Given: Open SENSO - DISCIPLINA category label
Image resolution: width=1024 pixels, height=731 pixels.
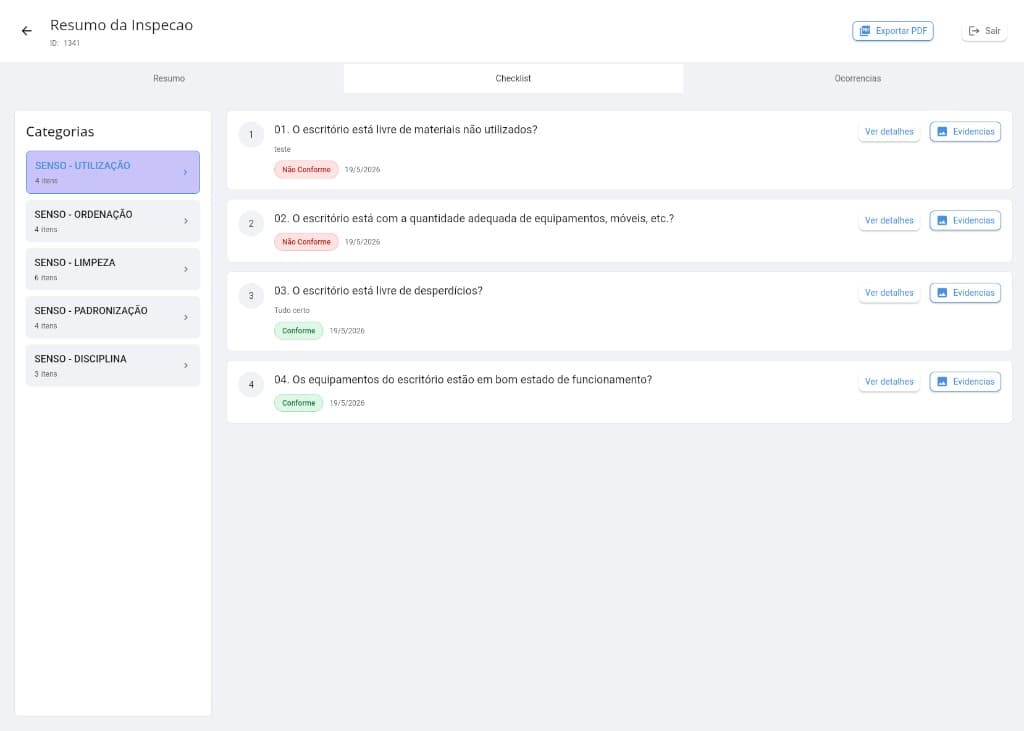Looking at the screenshot, I should (80, 359).
